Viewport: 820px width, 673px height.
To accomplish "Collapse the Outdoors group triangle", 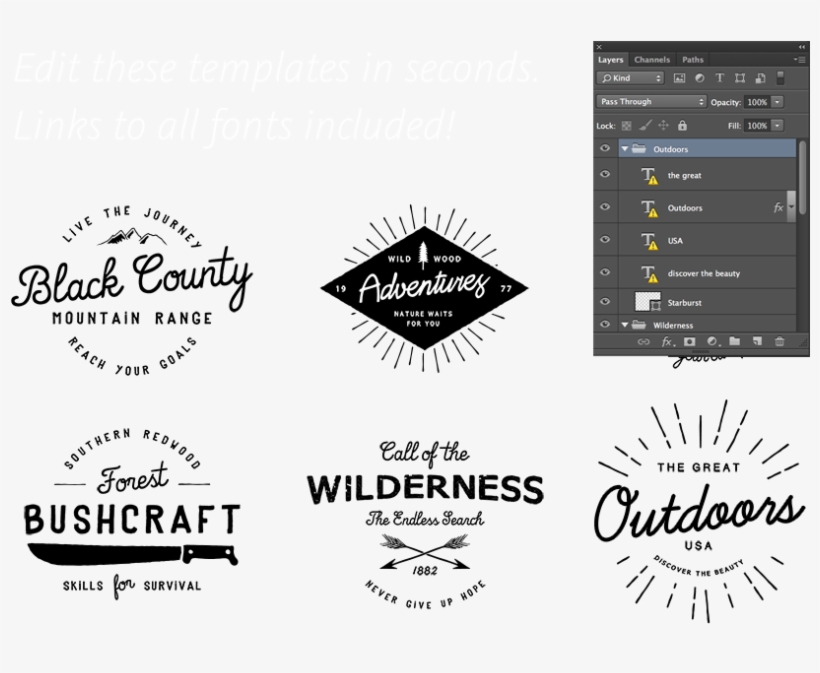I will 624,149.
